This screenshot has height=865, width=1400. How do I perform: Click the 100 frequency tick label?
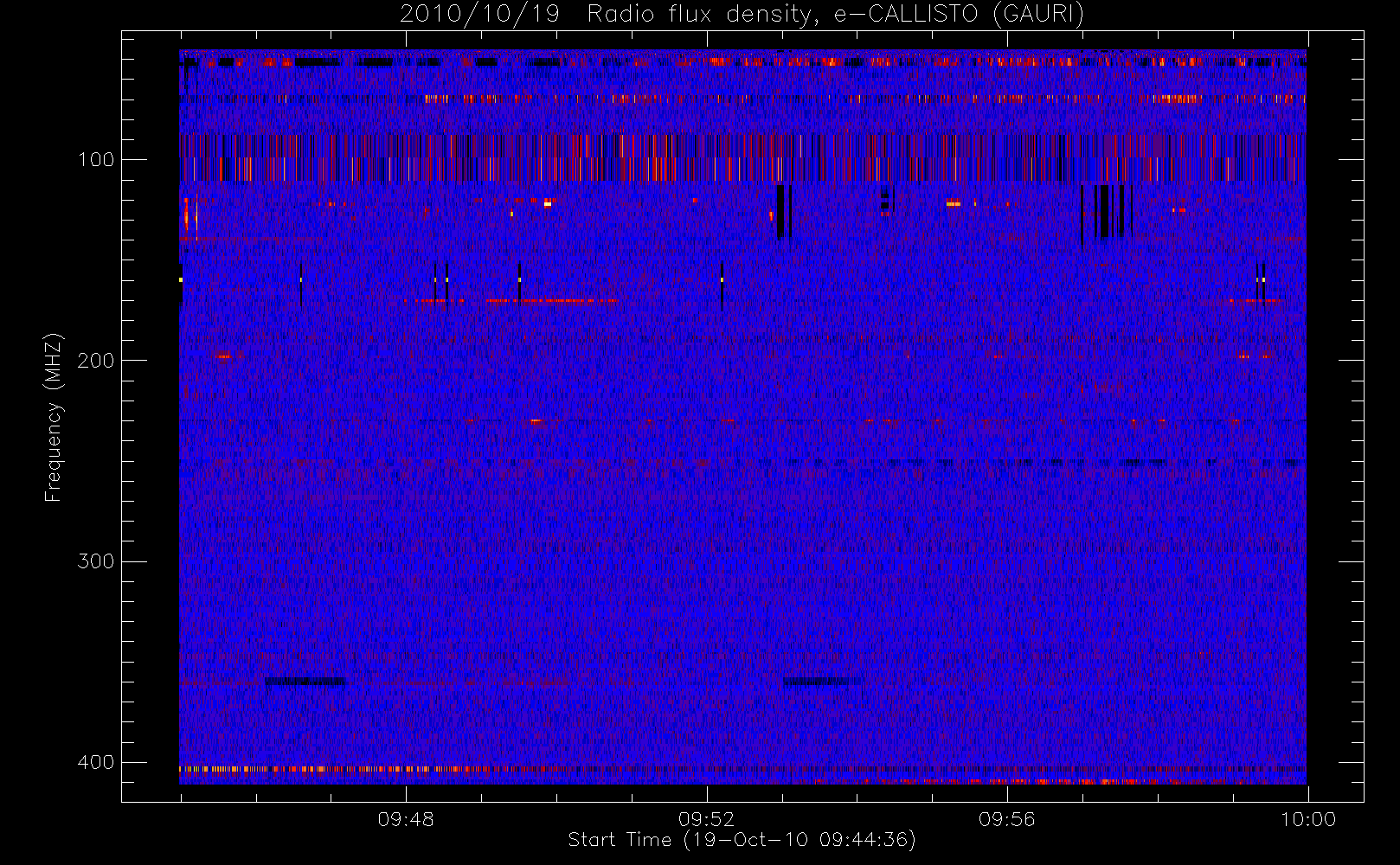pyautogui.click(x=95, y=160)
